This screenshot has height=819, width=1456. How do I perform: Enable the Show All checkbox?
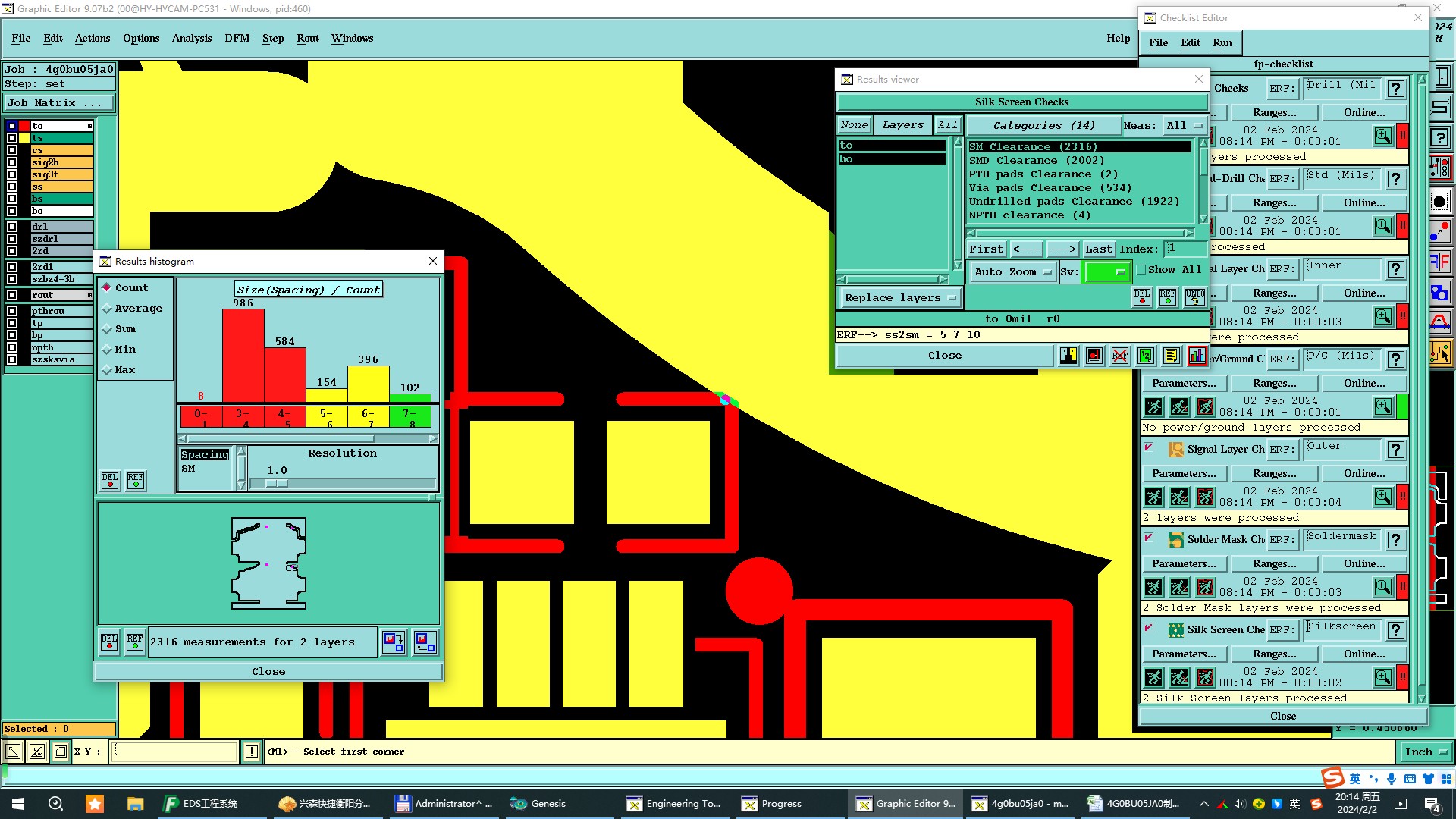(1141, 270)
